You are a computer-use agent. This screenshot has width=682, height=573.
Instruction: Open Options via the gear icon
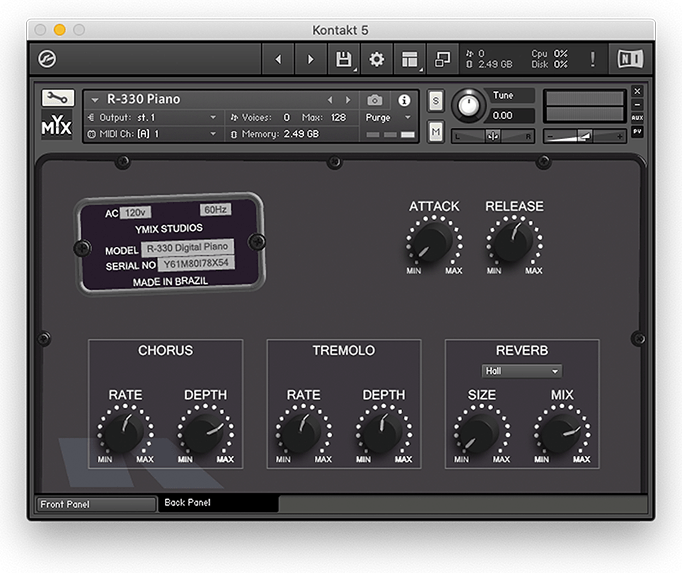pos(377,59)
